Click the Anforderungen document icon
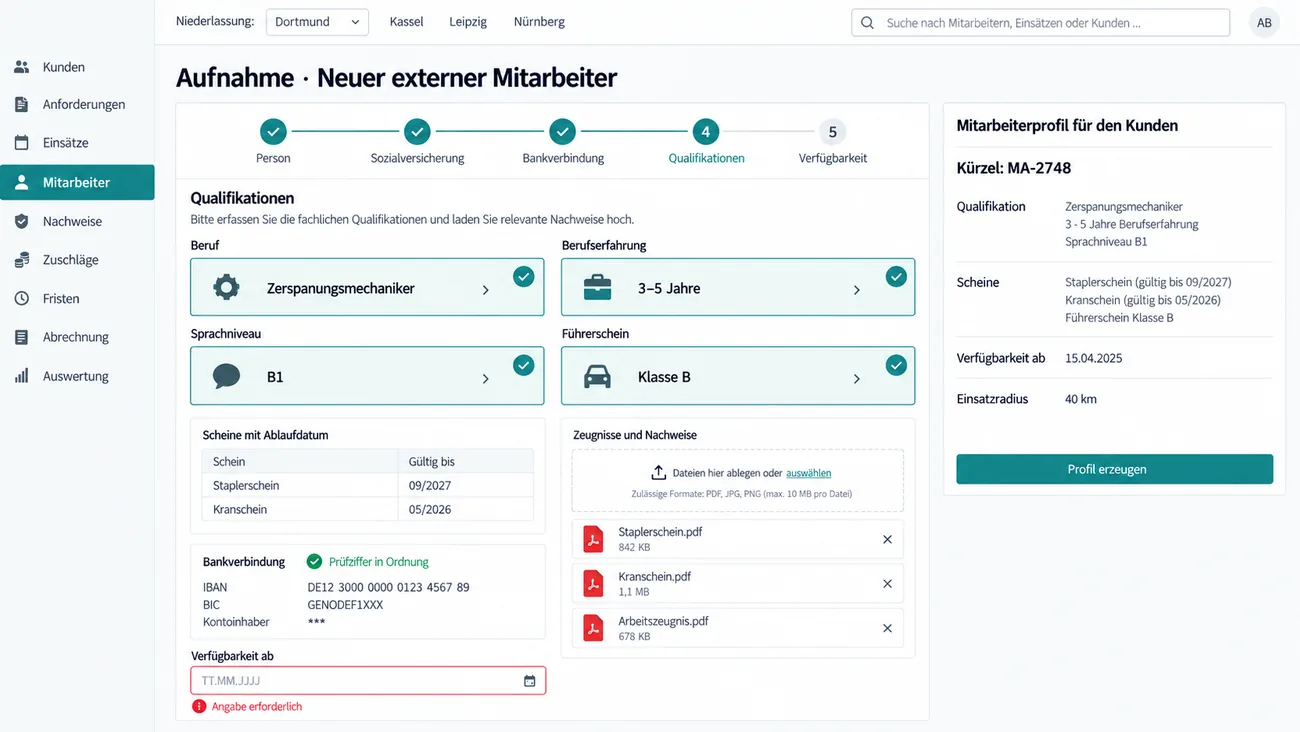This screenshot has width=1300, height=732. [x=21, y=104]
